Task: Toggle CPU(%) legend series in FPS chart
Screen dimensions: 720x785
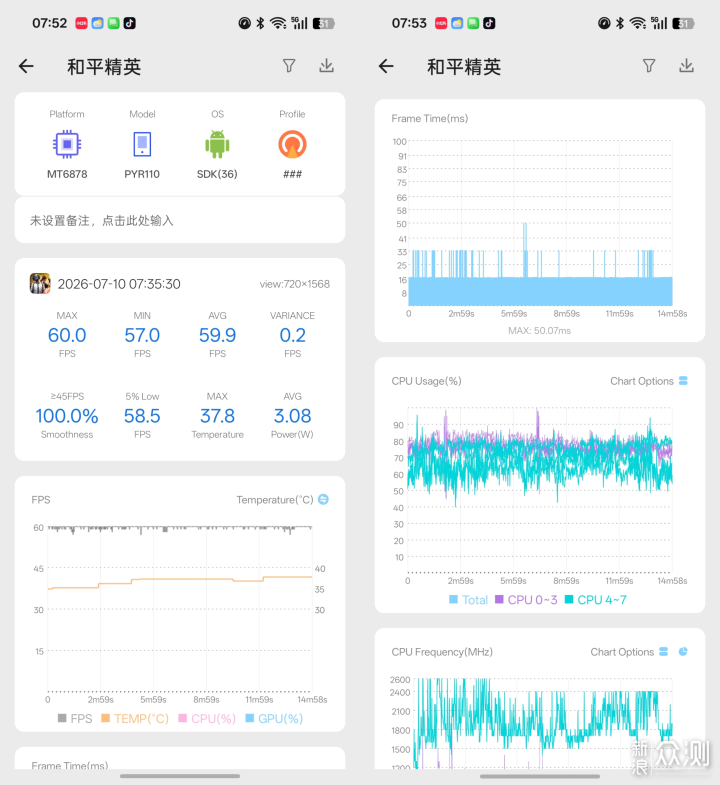Action: (207, 718)
